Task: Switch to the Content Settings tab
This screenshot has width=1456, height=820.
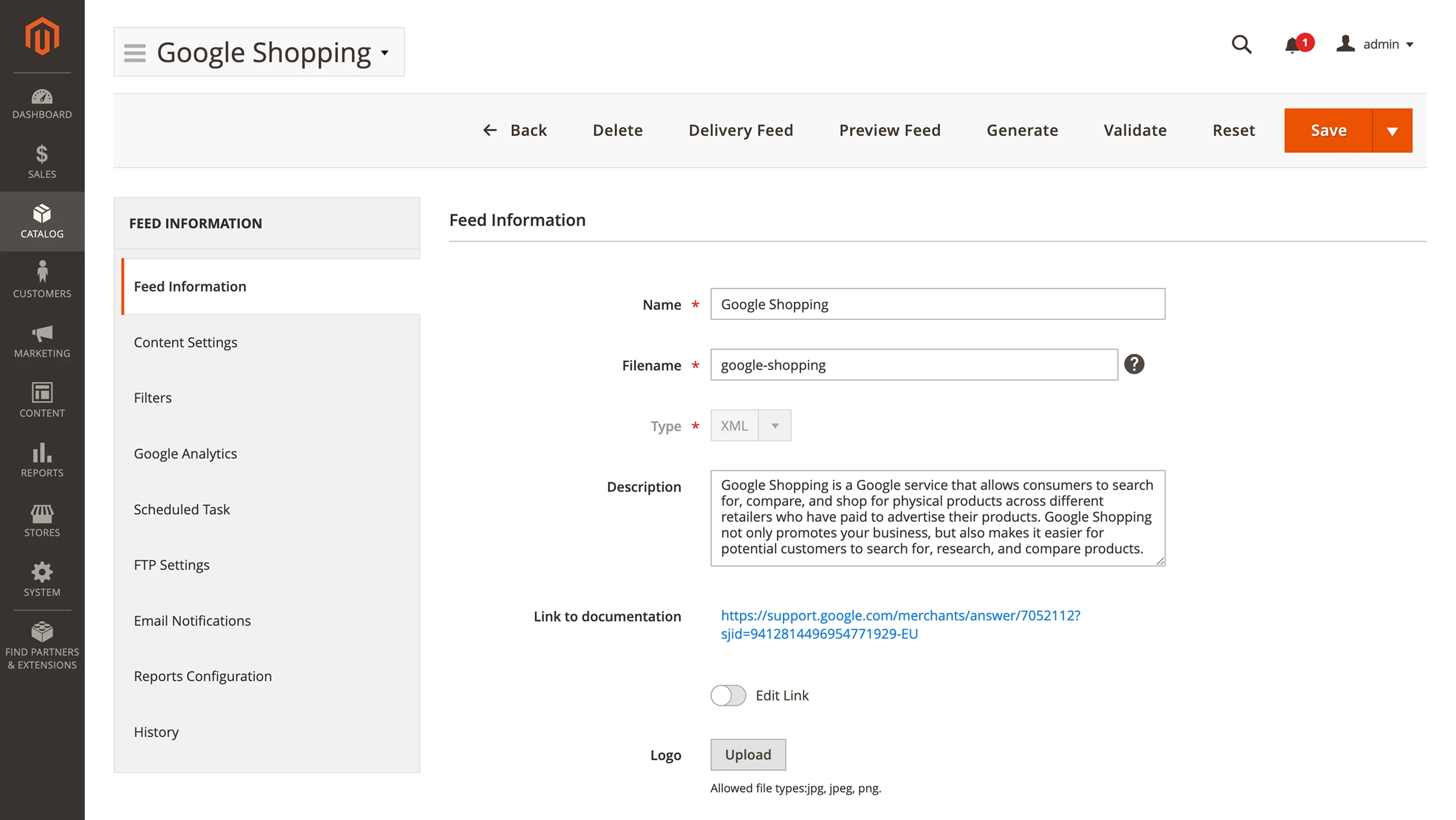Action: pos(185,342)
